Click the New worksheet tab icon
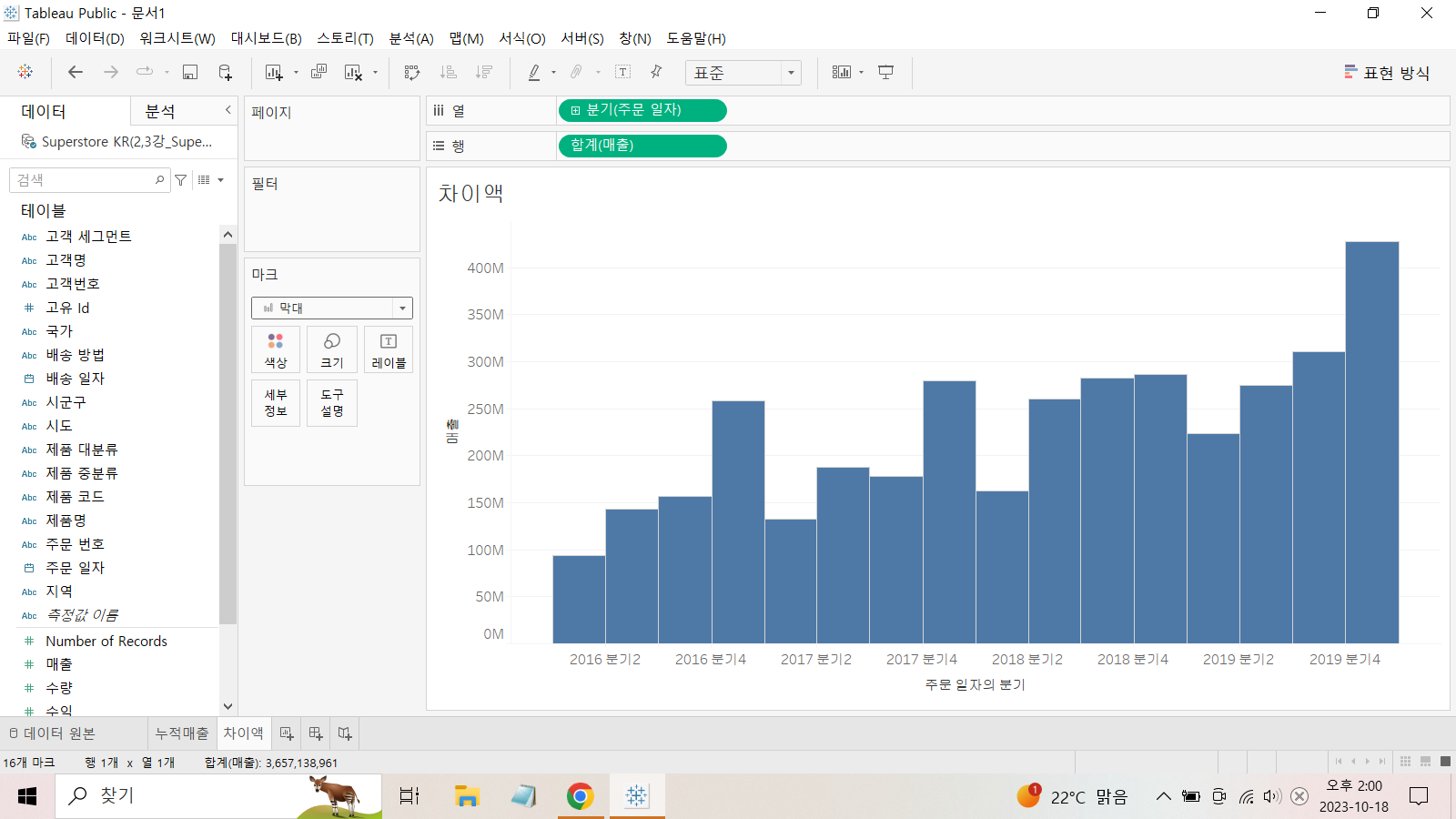The width and height of the screenshot is (1456, 819). (x=287, y=733)
